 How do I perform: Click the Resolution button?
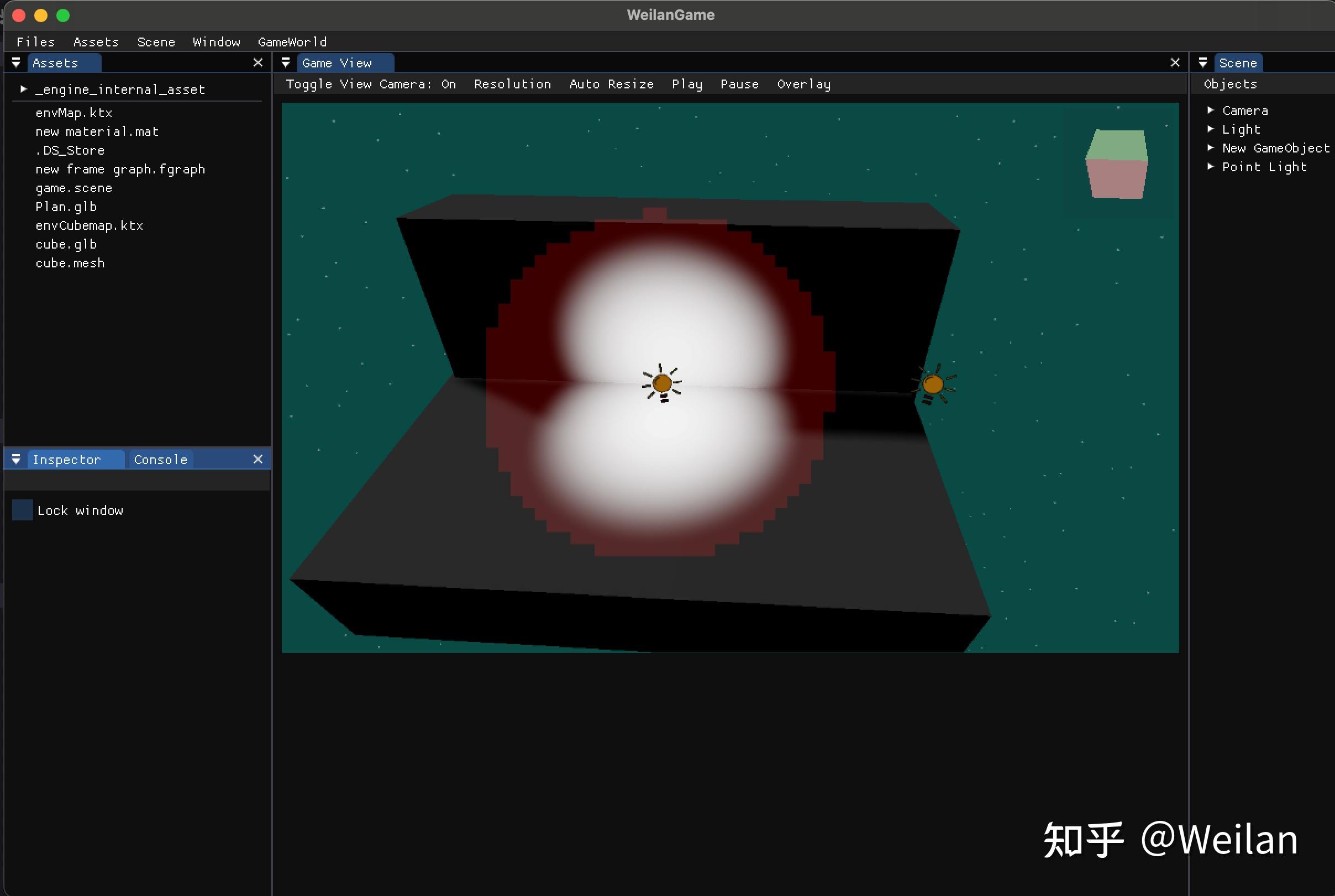[513, 84]
